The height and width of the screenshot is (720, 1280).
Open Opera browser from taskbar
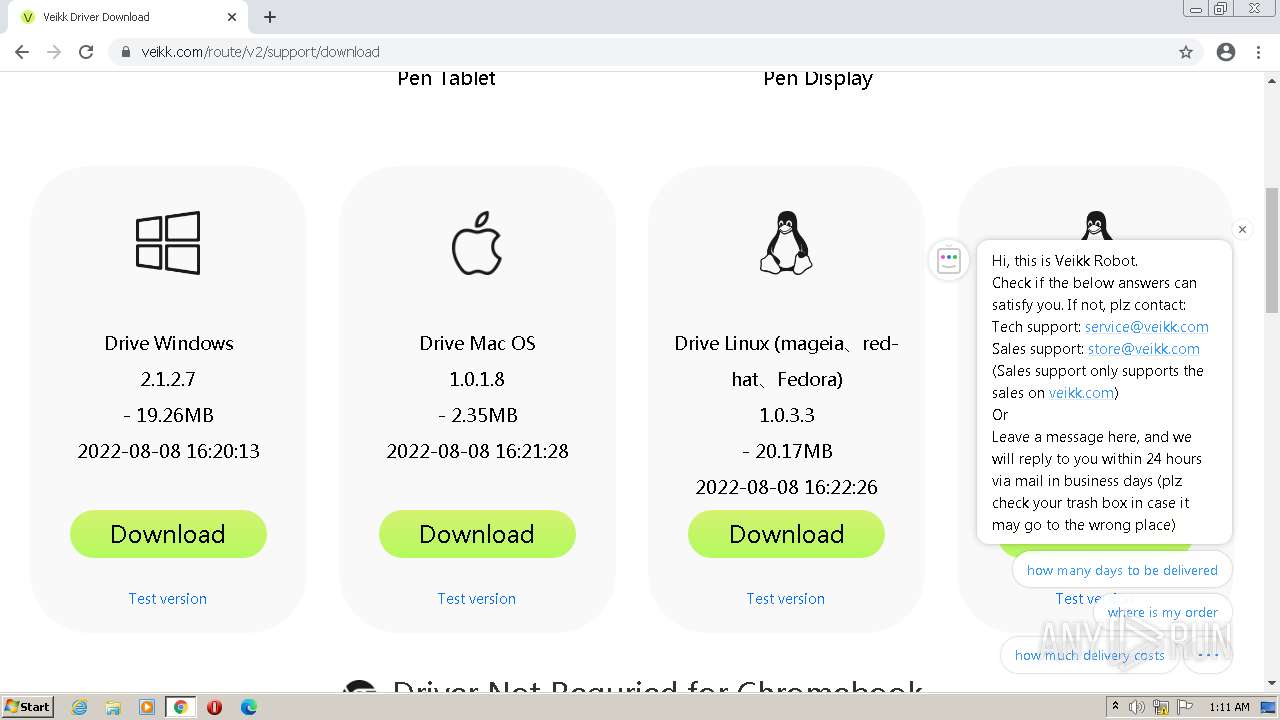[x=214, y=707]
